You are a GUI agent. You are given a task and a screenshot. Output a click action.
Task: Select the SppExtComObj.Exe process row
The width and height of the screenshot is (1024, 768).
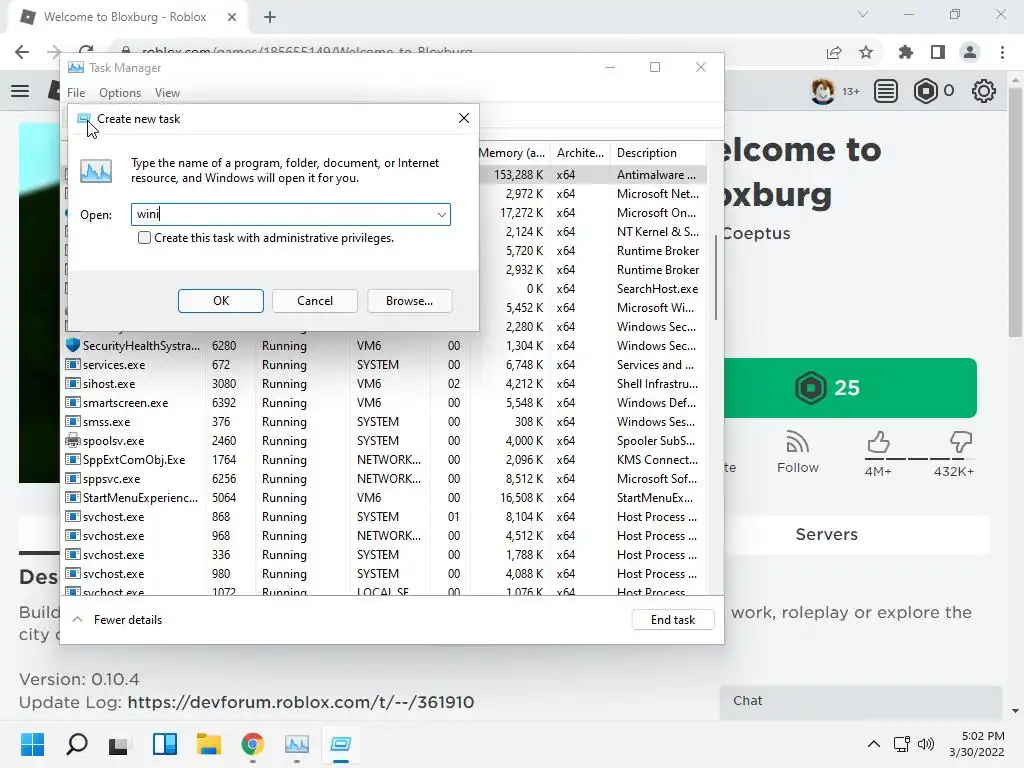tap(385, 460)
